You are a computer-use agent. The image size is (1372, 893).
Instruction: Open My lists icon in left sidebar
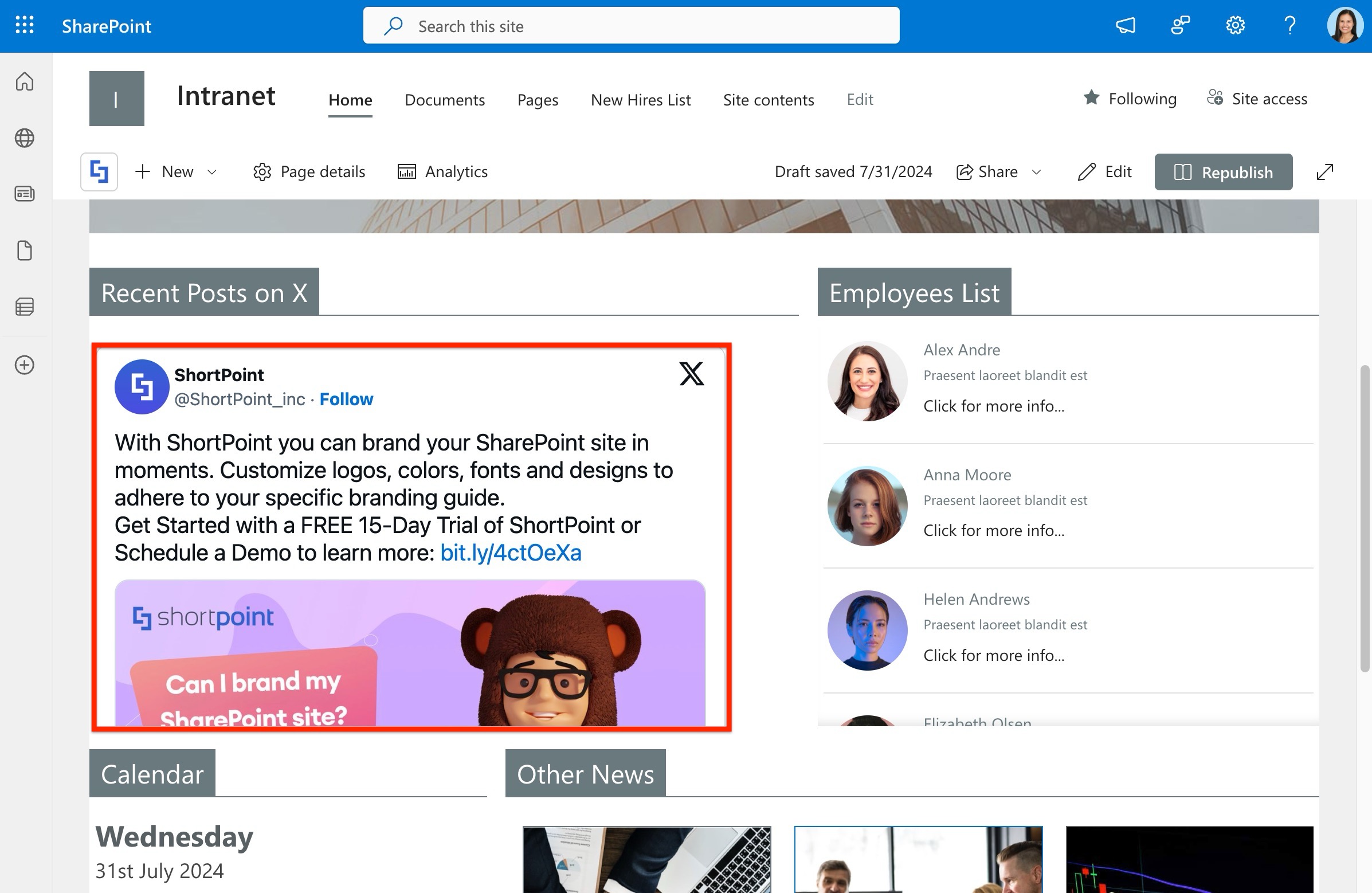pos(24,307)
